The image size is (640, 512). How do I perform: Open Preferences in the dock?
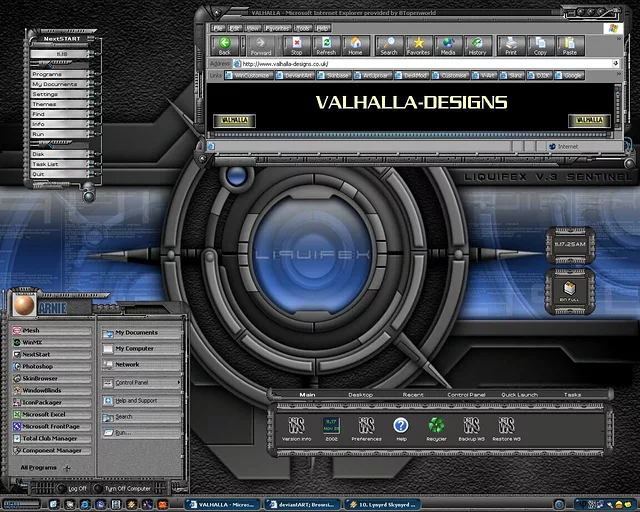(x=366, y=426)
